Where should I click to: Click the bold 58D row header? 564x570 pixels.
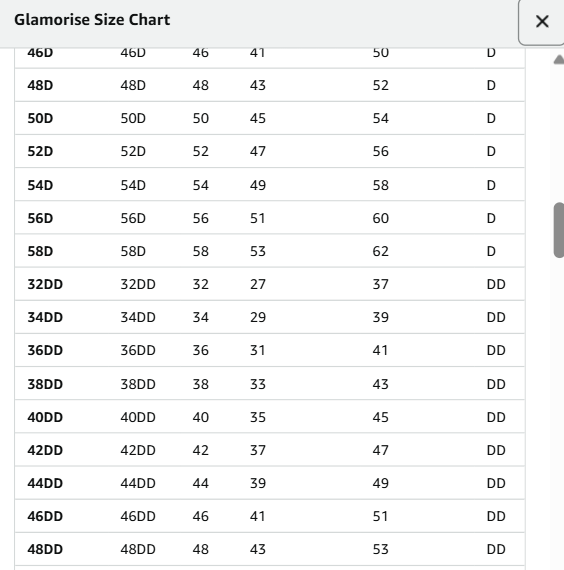click(40, 252)
